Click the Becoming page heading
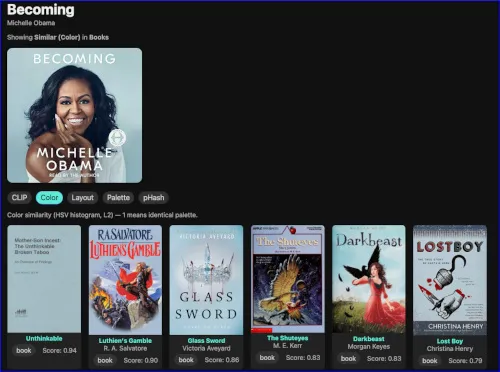Viewport: 500px width, 372px height. (41, 10)
